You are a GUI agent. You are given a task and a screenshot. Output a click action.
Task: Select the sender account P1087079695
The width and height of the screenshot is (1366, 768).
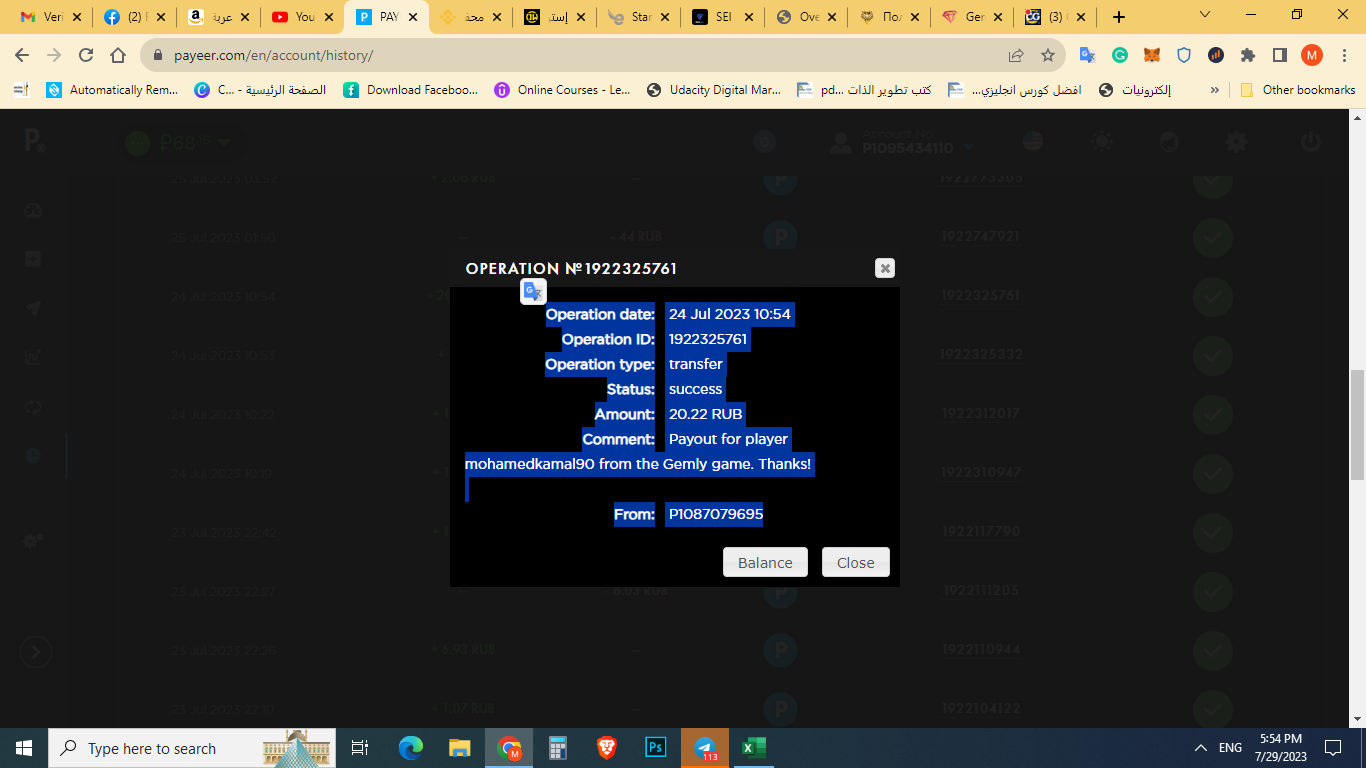point(716,514)
